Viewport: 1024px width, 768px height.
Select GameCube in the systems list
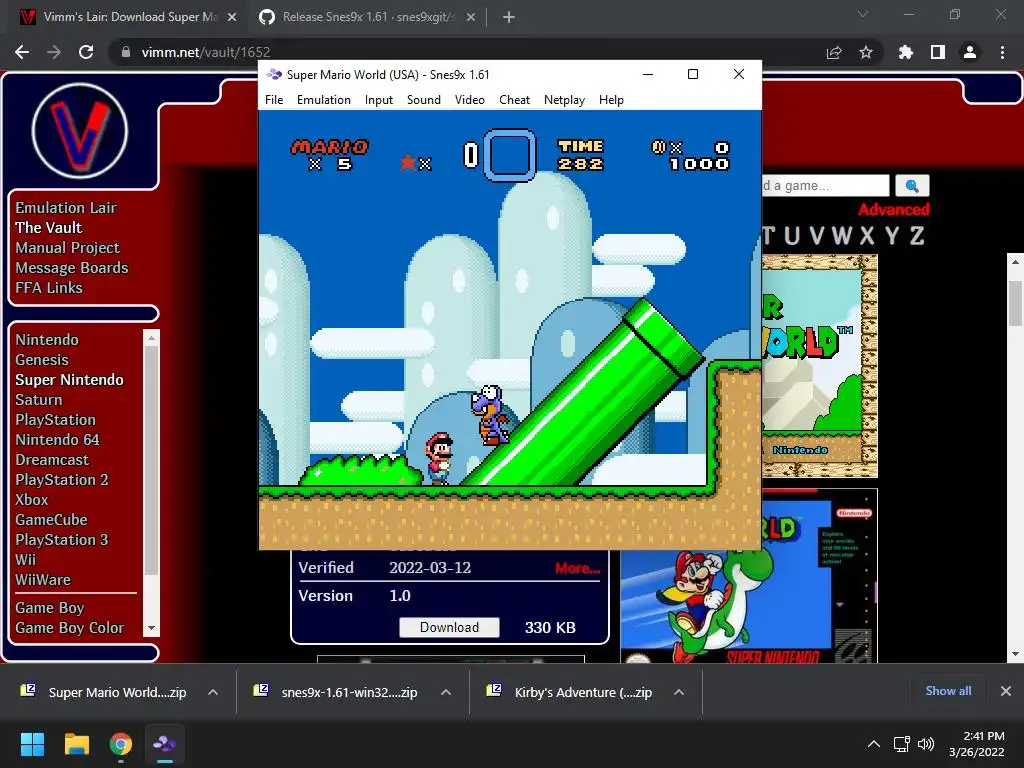click(x=52, y=520)
